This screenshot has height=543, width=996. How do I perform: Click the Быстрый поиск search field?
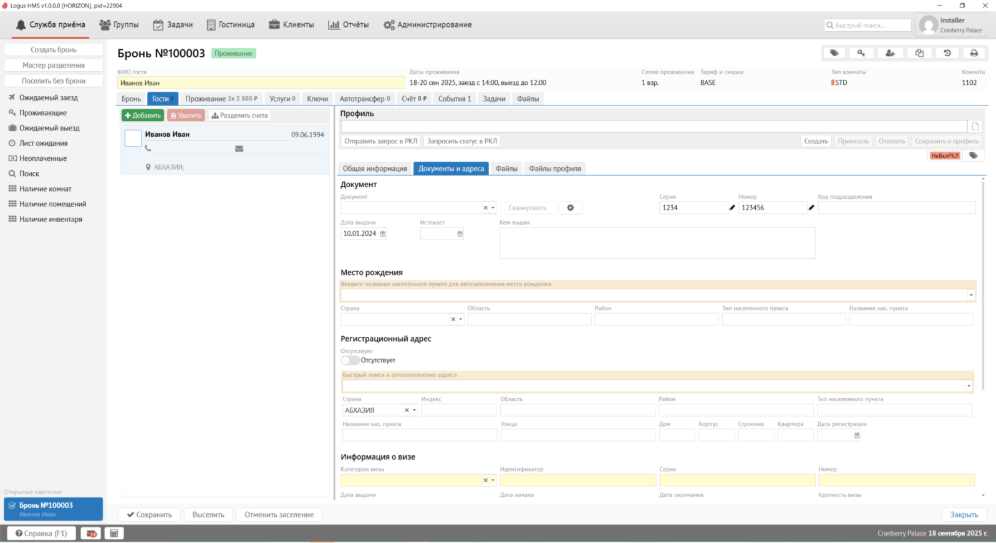click(867, 25)
